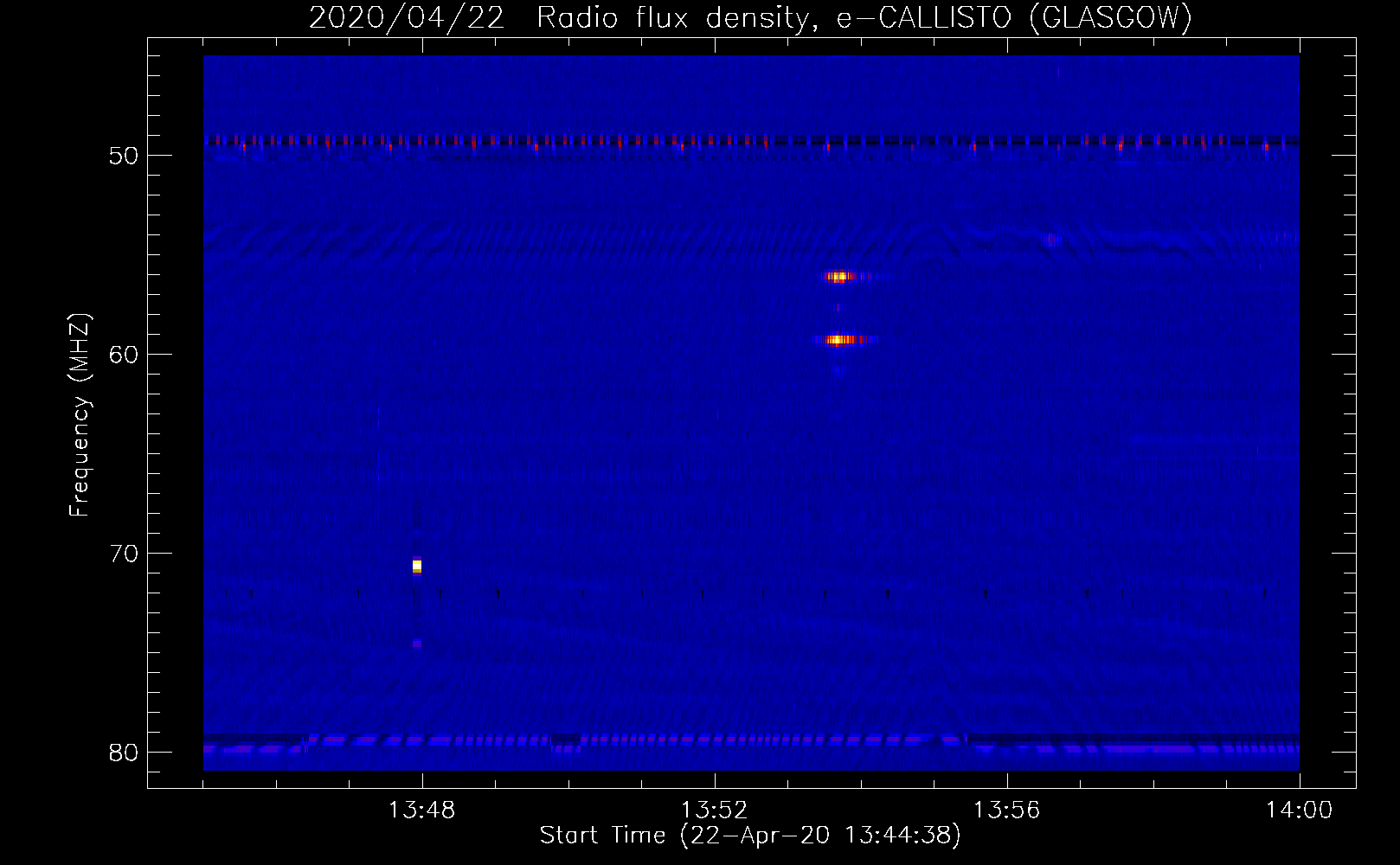Click the 70 frequency tick label
1400x865 pixels.
coord(124,554)
